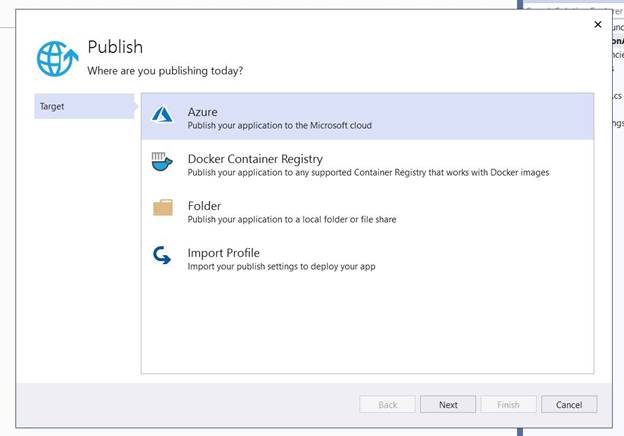Screen dimensions: 624x436
Task: Click the Import Profile arrow icon
Action: [162, 255]
